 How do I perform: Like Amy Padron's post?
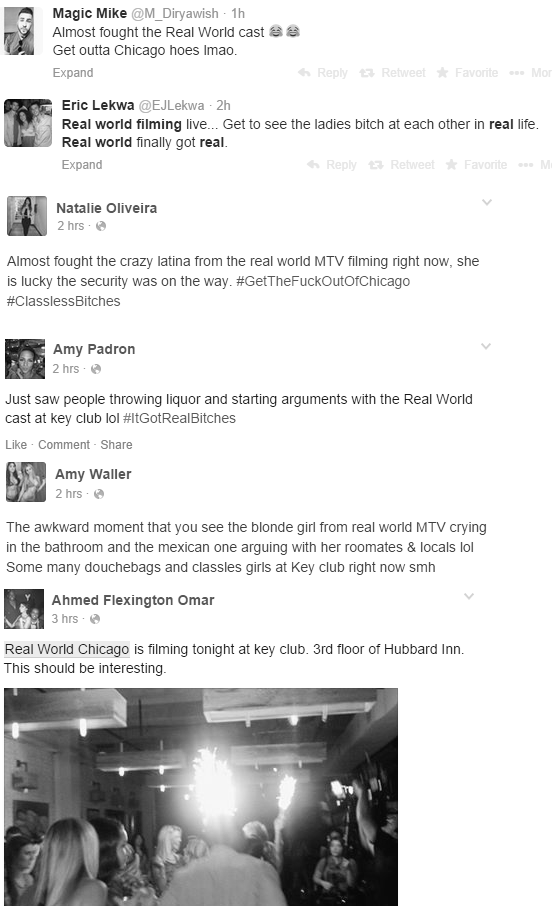[16, 445]
